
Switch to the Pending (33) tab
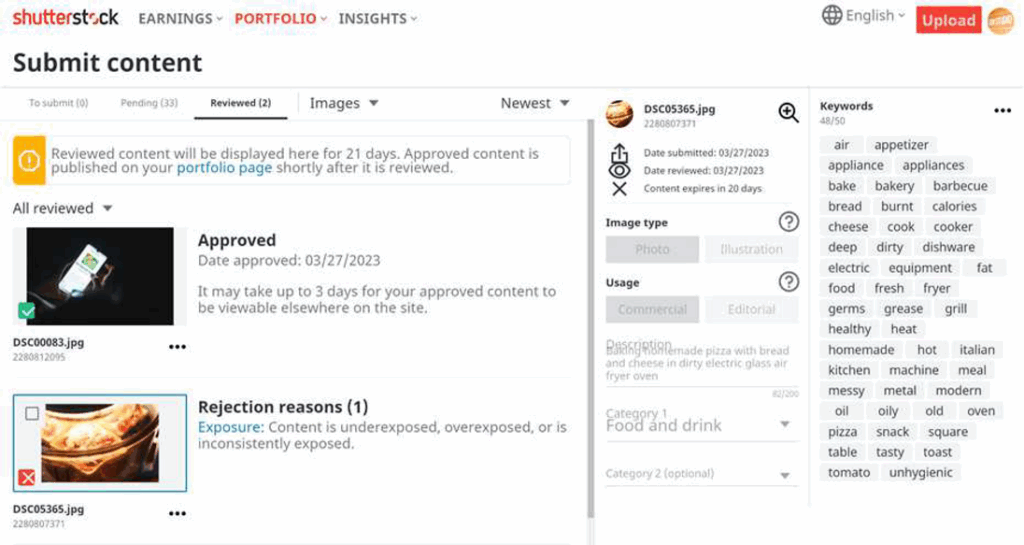(148, 103)
